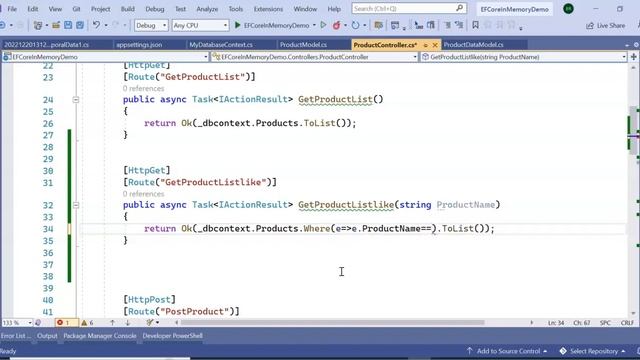Close the ProductController.cs tab
Screen dimensions: 640x360
(435, 45)
